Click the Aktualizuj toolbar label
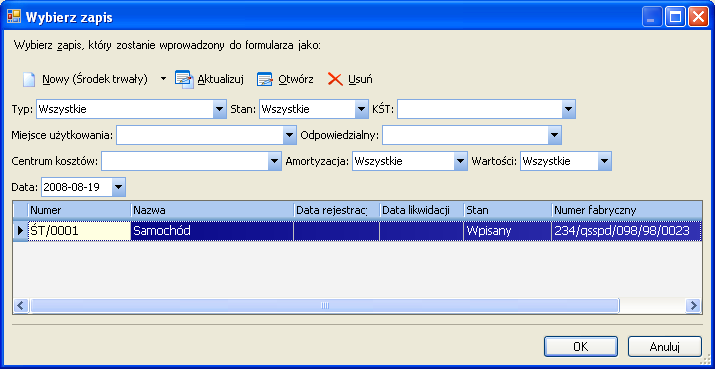This screenshot has height=369, width=715. click(x=221, y=79)
